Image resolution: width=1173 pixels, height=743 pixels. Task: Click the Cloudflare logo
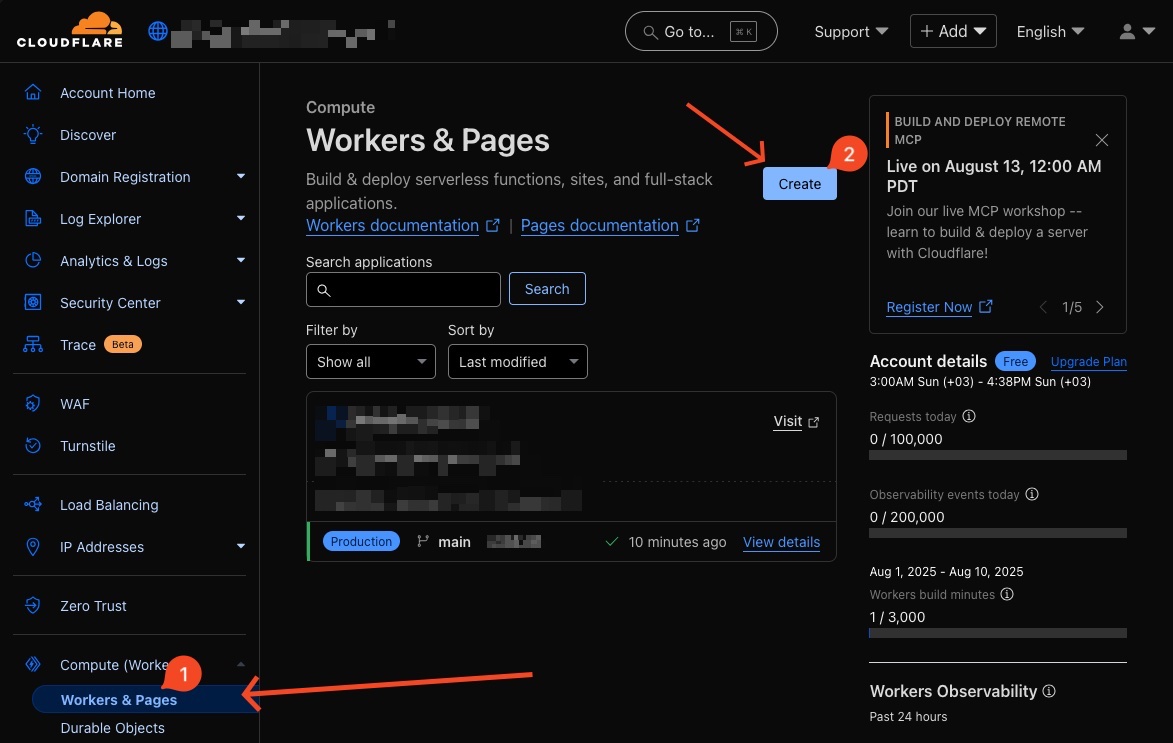[x=70, y=31]
